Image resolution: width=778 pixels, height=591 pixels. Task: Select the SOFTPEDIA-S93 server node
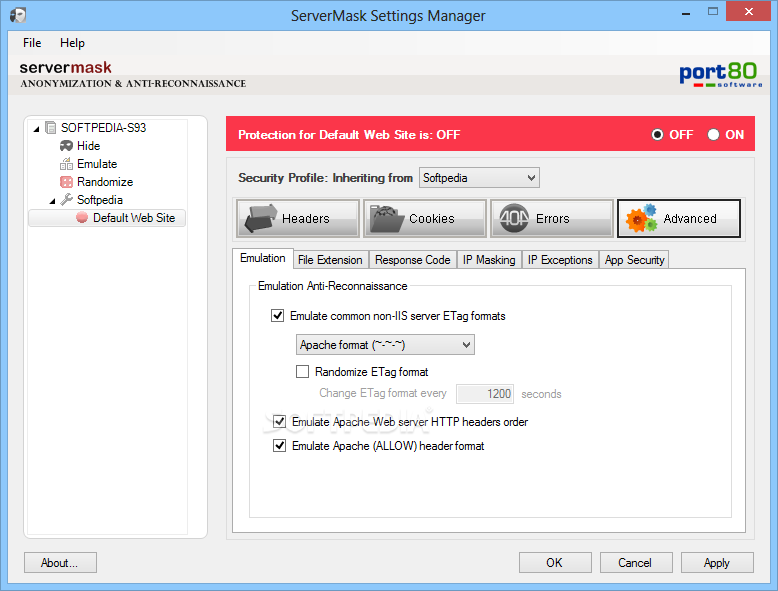[x=103, y=128]
